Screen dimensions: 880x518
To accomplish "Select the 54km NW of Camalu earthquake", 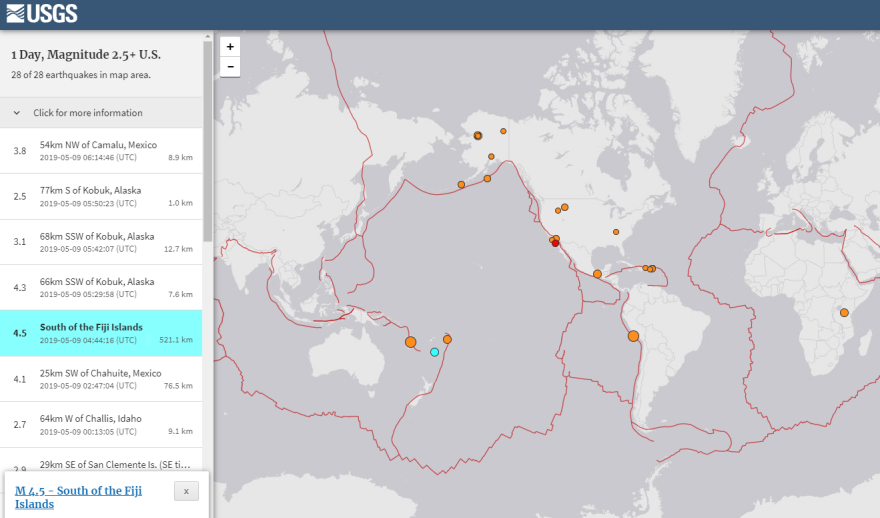I will [100, 150].
